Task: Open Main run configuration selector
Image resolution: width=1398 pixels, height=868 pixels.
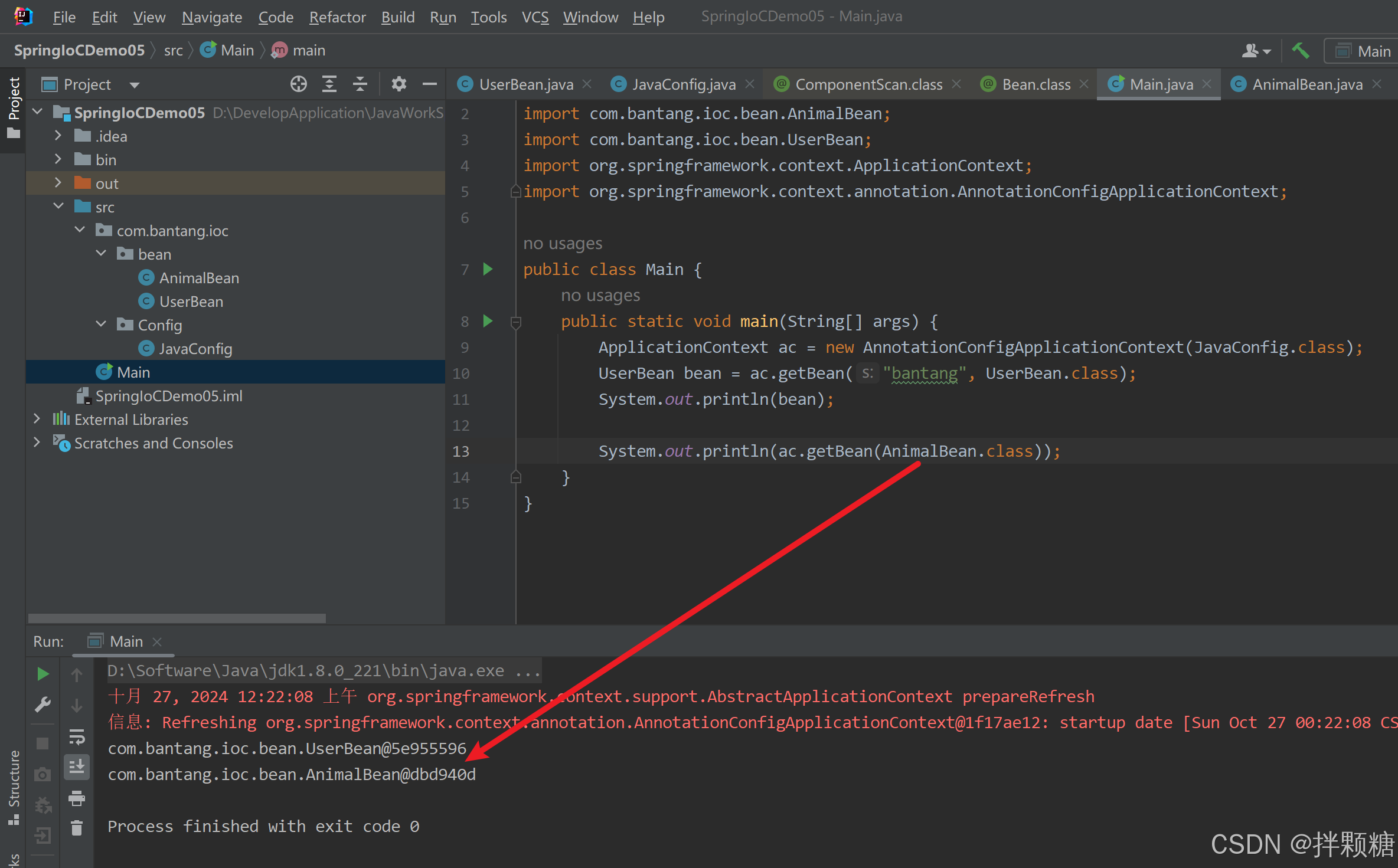Action: pyautogui.click(x=1365, y=51)
